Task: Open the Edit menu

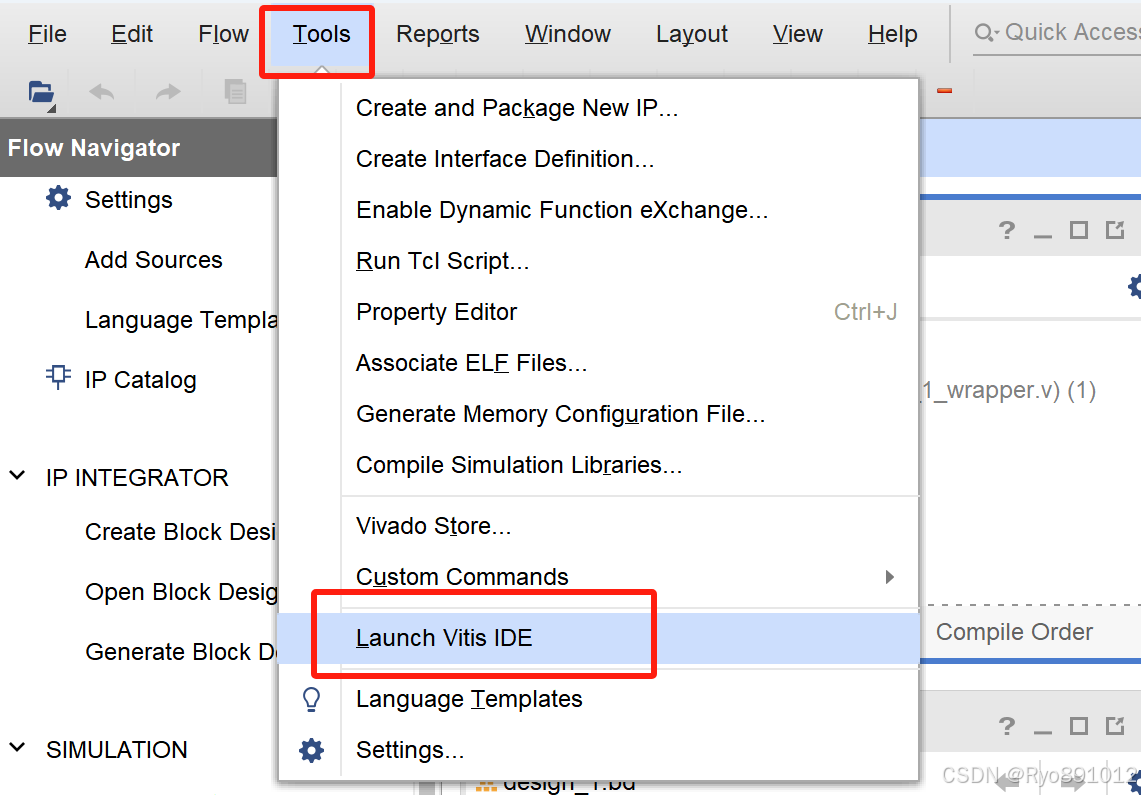Action: point(132,34)
